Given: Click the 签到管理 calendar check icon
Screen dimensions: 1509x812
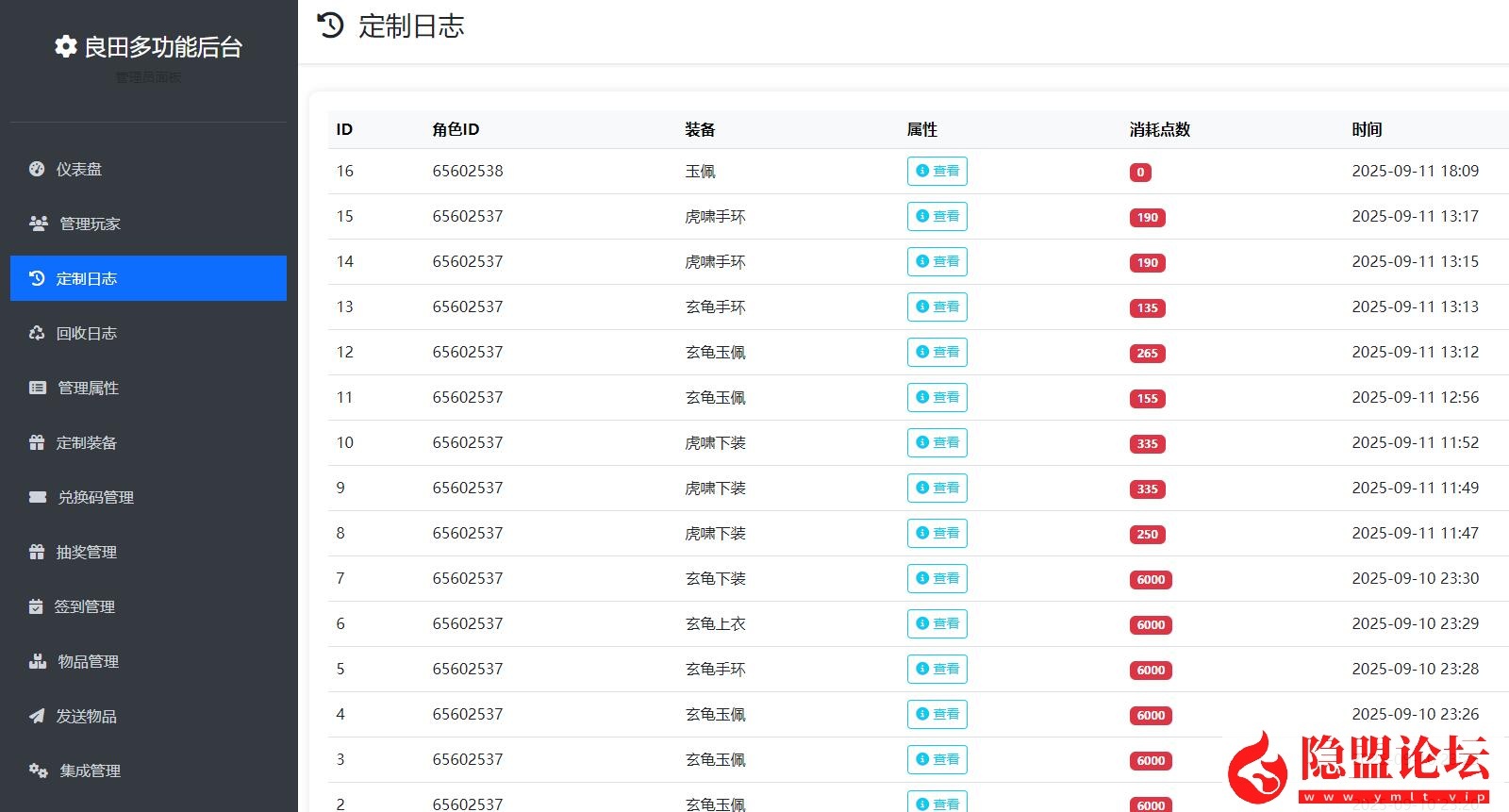Looking at the screenshot, I should click(36, 606).
